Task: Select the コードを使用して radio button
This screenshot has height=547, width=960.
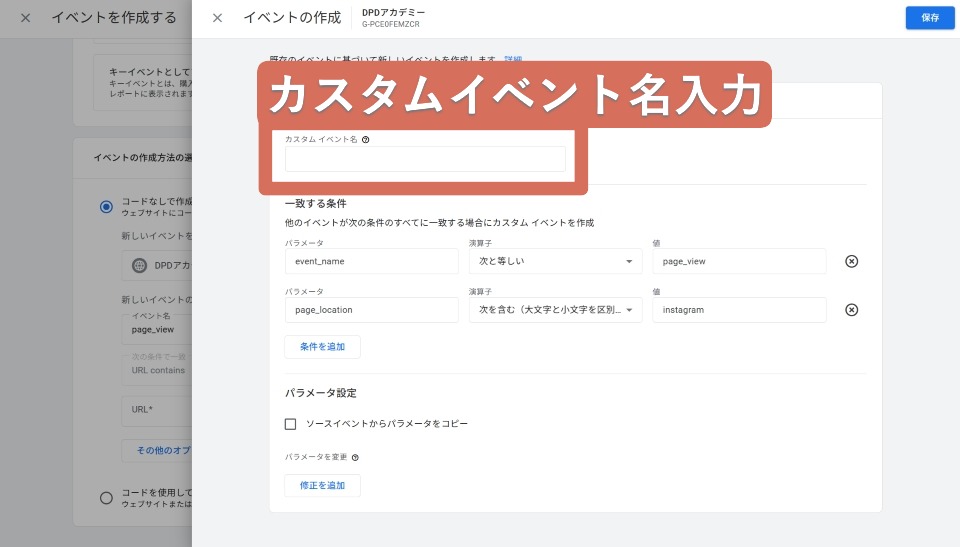Action: click(x=106, y=497)
